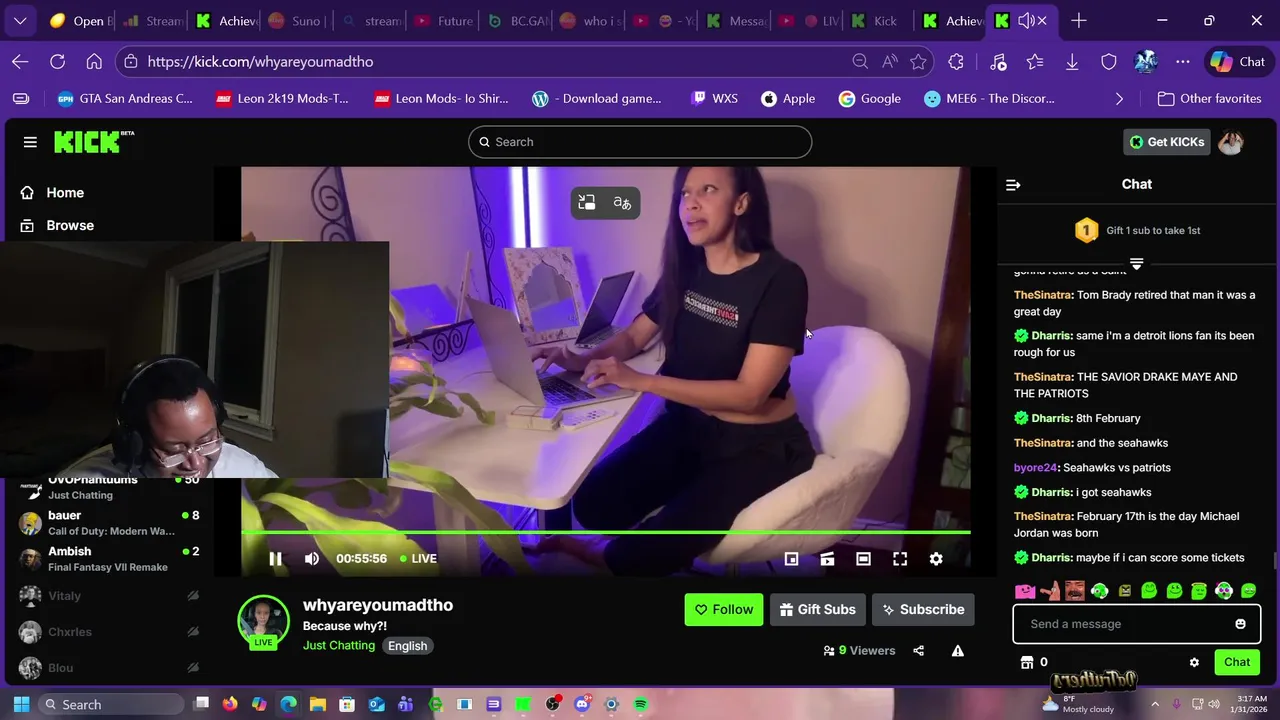Toggle the Kick hamburger sidebar menu
The width and height of the screenshot is (1280, 720).
click(30, 142)
